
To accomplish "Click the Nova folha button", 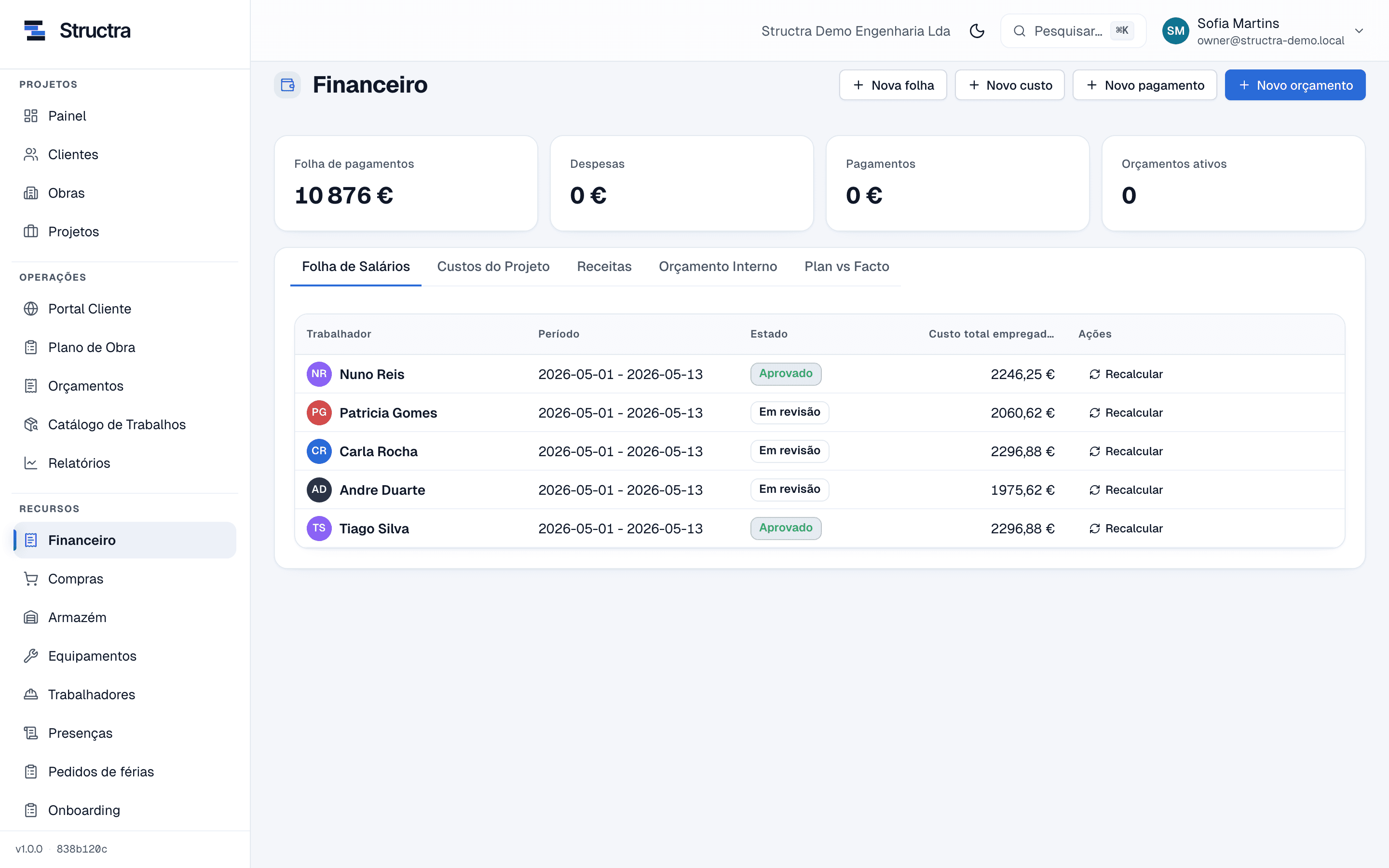I will (893, 85).
